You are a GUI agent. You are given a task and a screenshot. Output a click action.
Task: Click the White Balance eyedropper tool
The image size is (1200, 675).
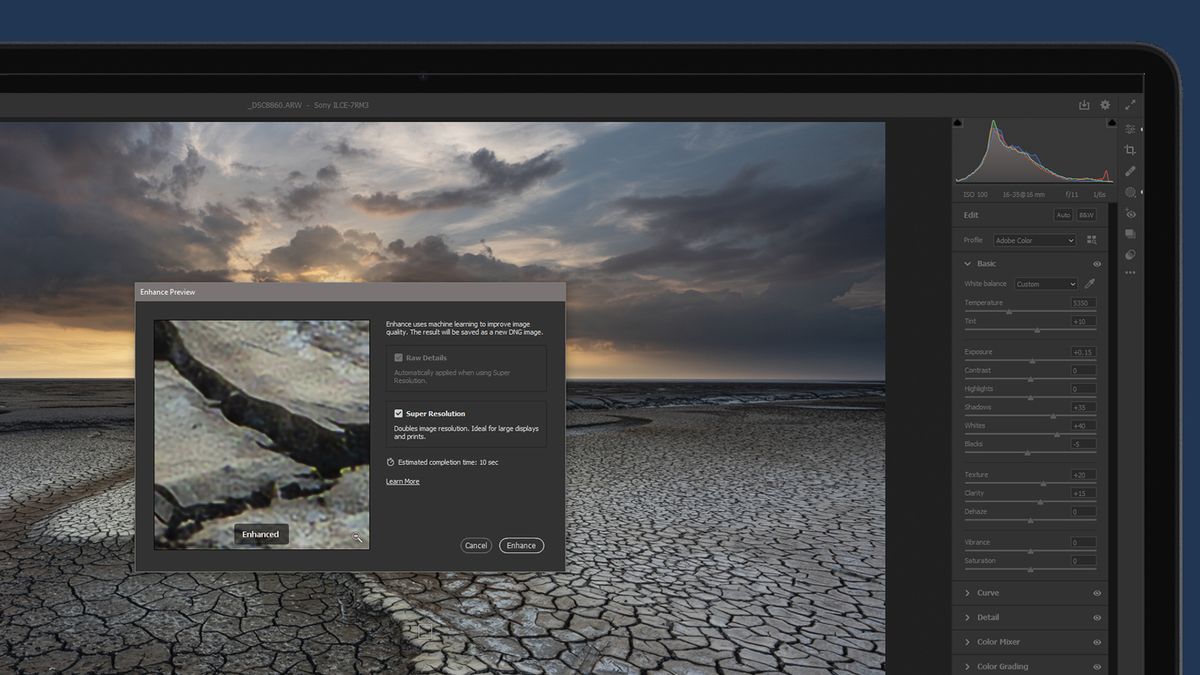click(x=1090, y=284)
